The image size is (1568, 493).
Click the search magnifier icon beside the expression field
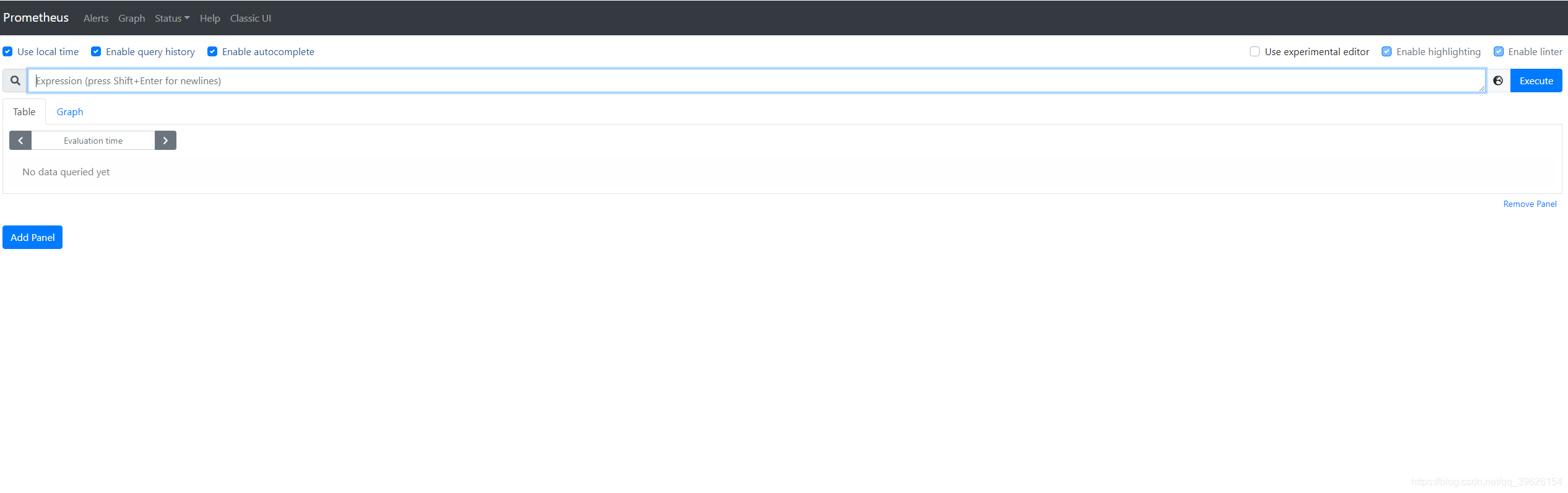[x=14, y=81]
